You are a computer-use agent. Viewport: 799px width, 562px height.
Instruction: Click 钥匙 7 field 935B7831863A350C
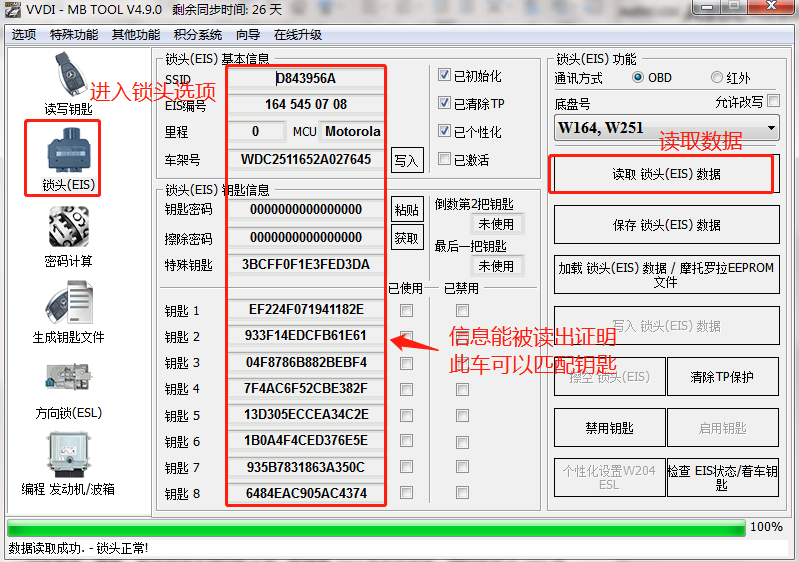[306, 467]
